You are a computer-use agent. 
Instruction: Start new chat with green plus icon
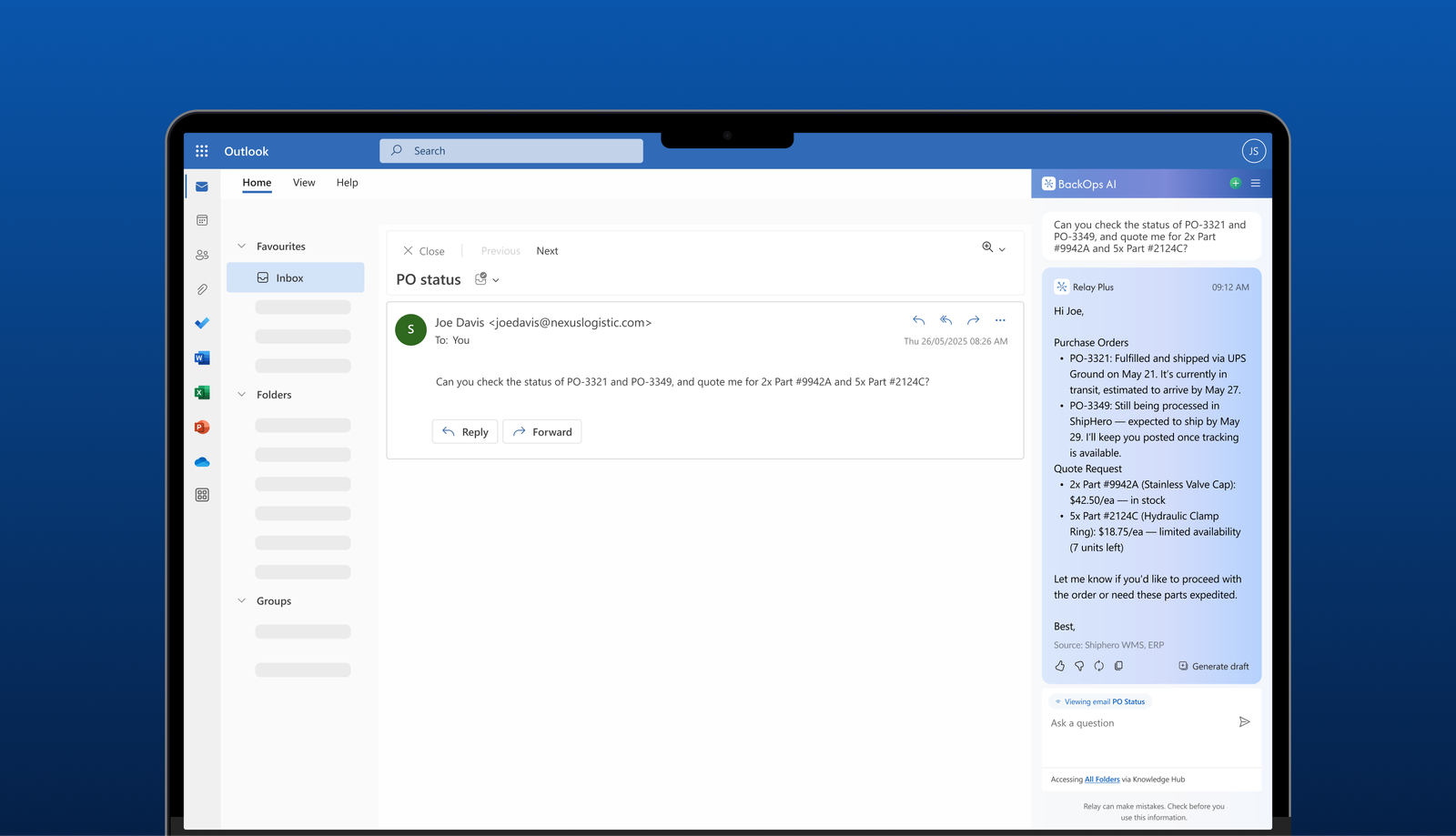pyautogui.click(x=1235, y=183)
